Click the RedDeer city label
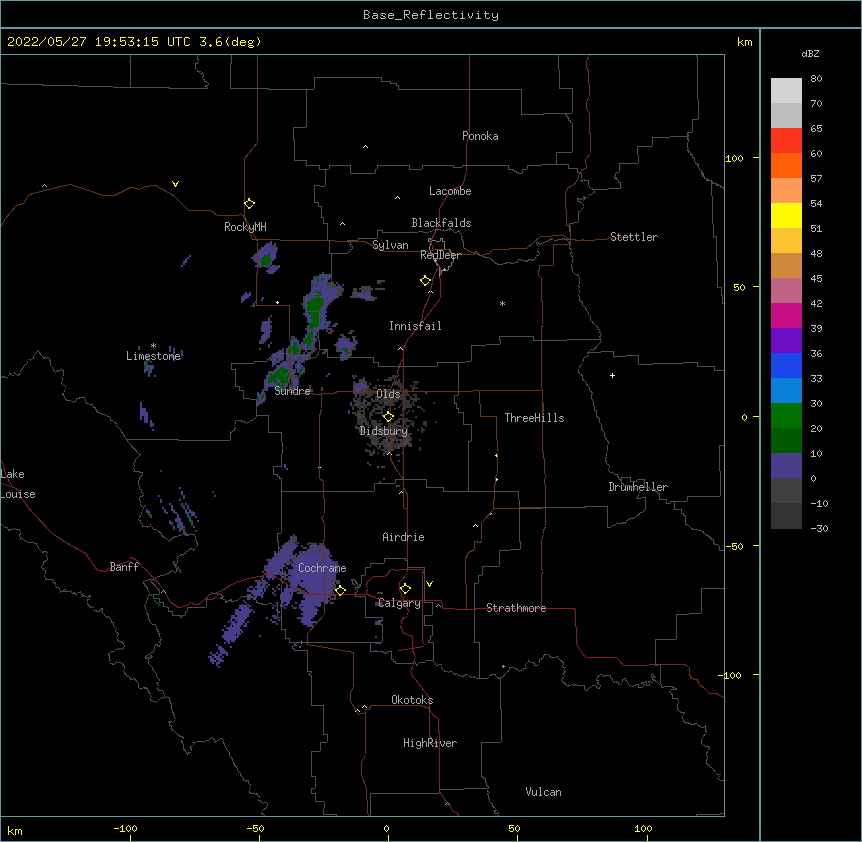This screenshot has width=862, height=842. (440, 255)
